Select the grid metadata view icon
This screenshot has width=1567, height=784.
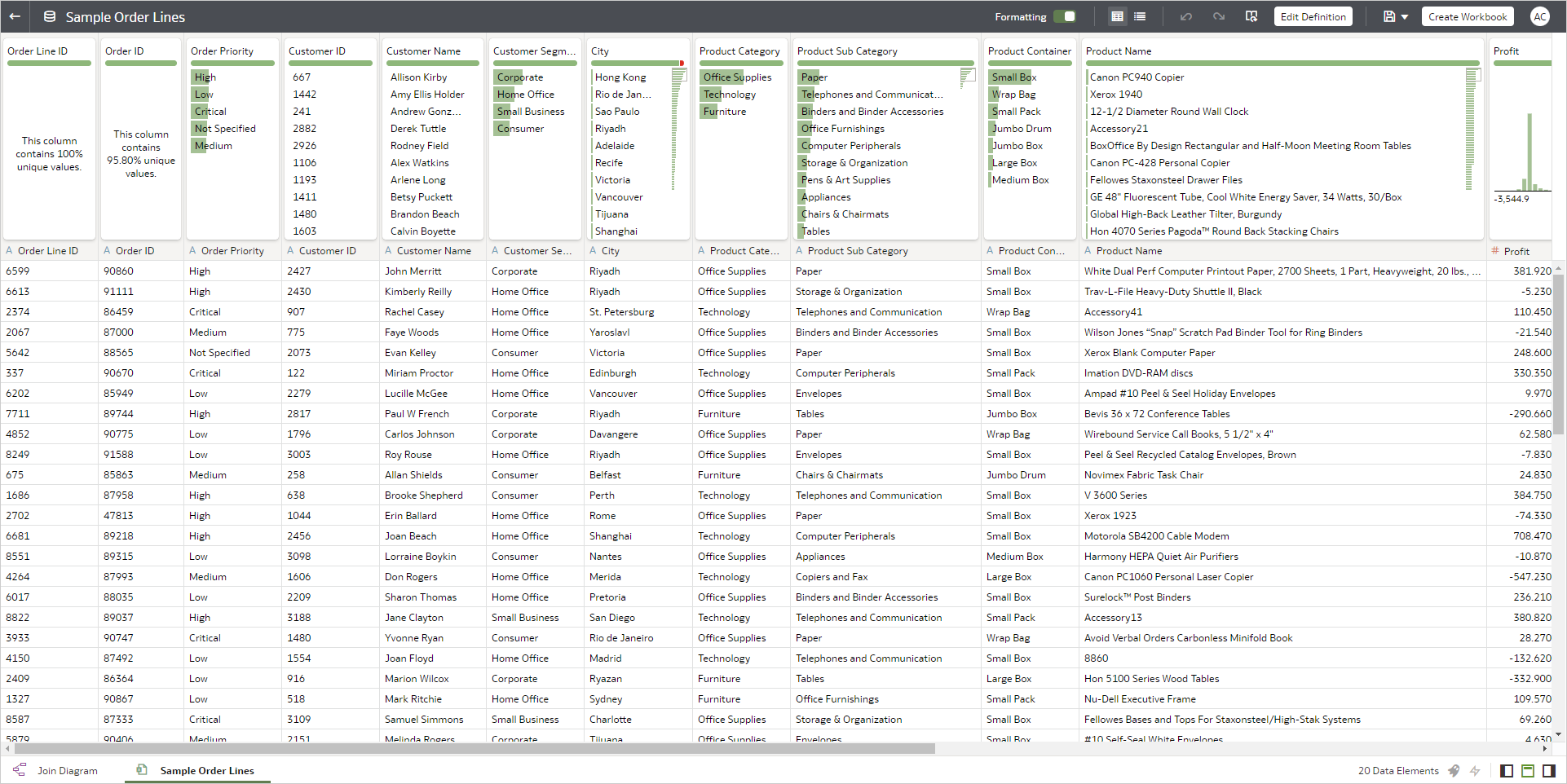coord(1119,16)
